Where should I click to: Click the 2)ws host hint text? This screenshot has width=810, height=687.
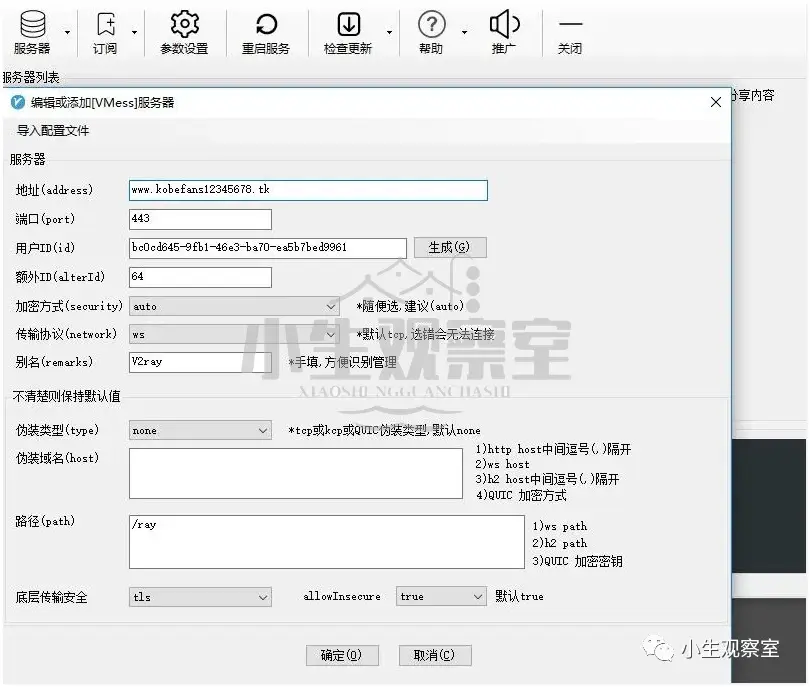click(503, 464)
